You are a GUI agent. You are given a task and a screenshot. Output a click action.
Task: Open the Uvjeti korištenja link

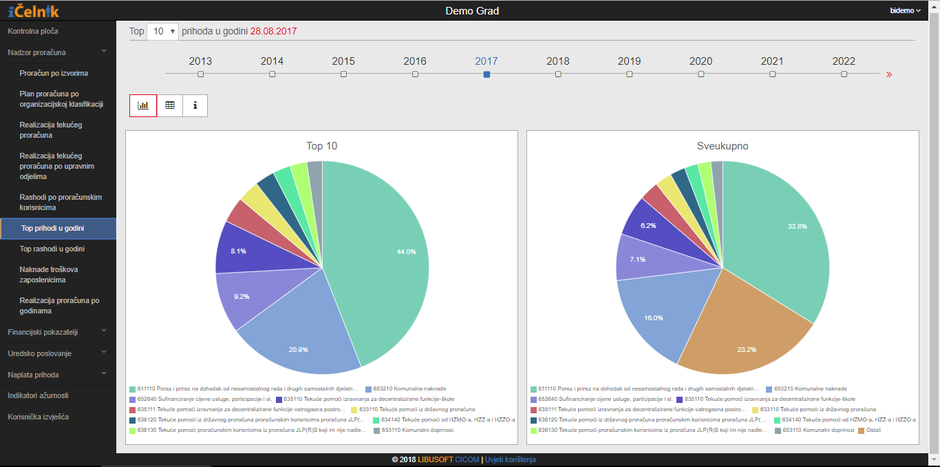pyautogui.click(x=510, y=459)
